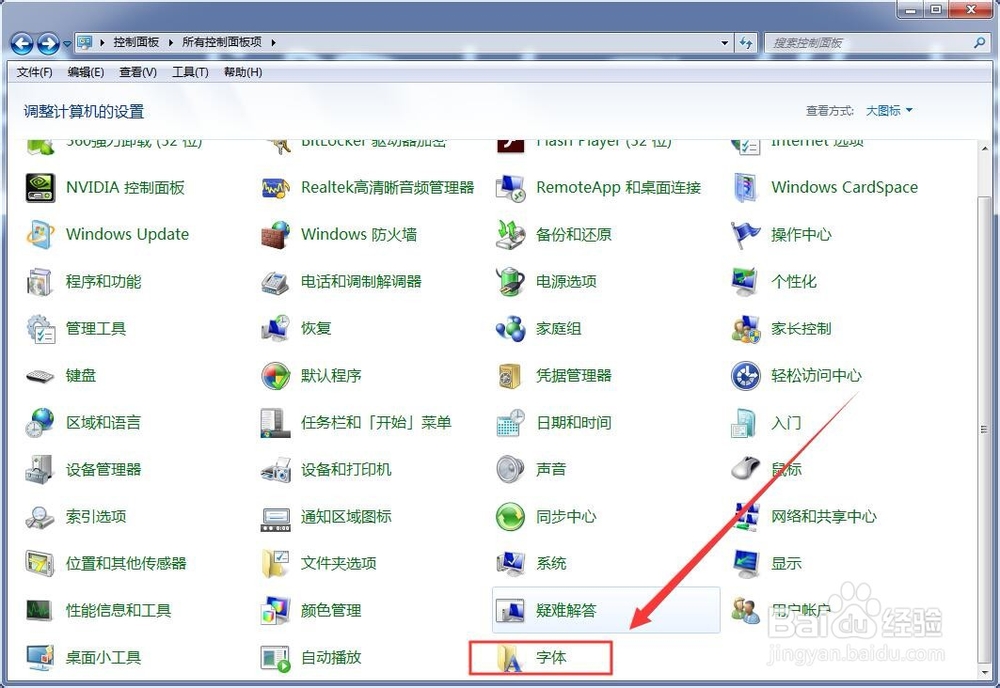Click the 电话和调制解调器 icon
The height and width of the screenshot is (688, 1000).
[276, 282]
